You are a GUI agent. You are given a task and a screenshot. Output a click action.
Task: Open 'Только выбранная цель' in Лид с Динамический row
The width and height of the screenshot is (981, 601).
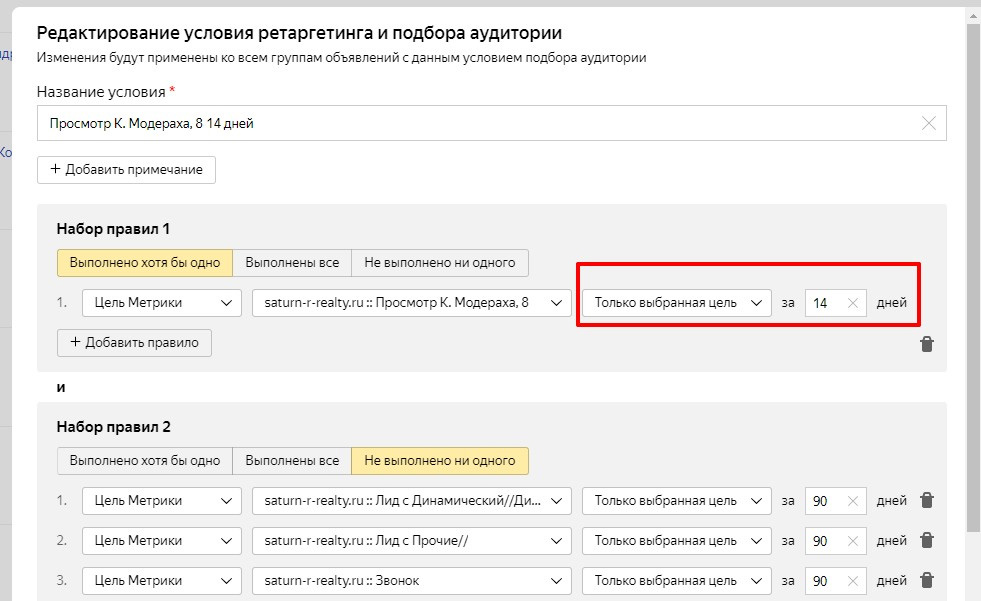pyautogui.click(x=676, y=501)
